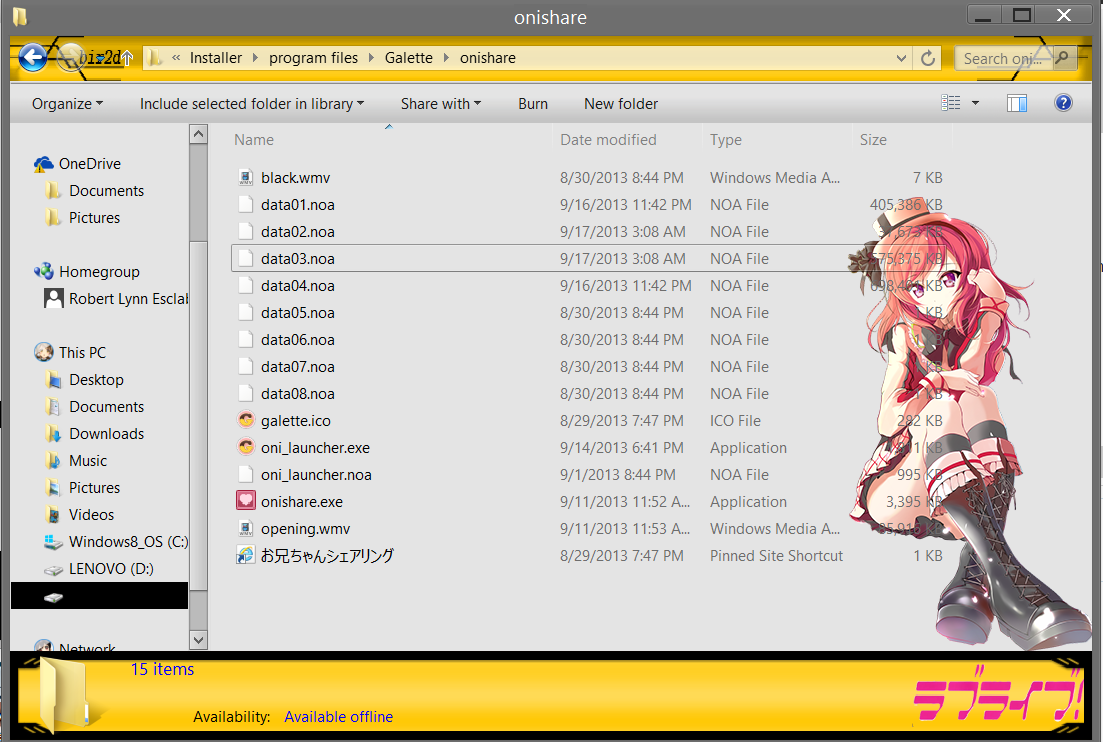1103x742 pixels.
Task: Click the navigation pane scroll down arrow
Action: pyautogui.click(x=198, y=640)
